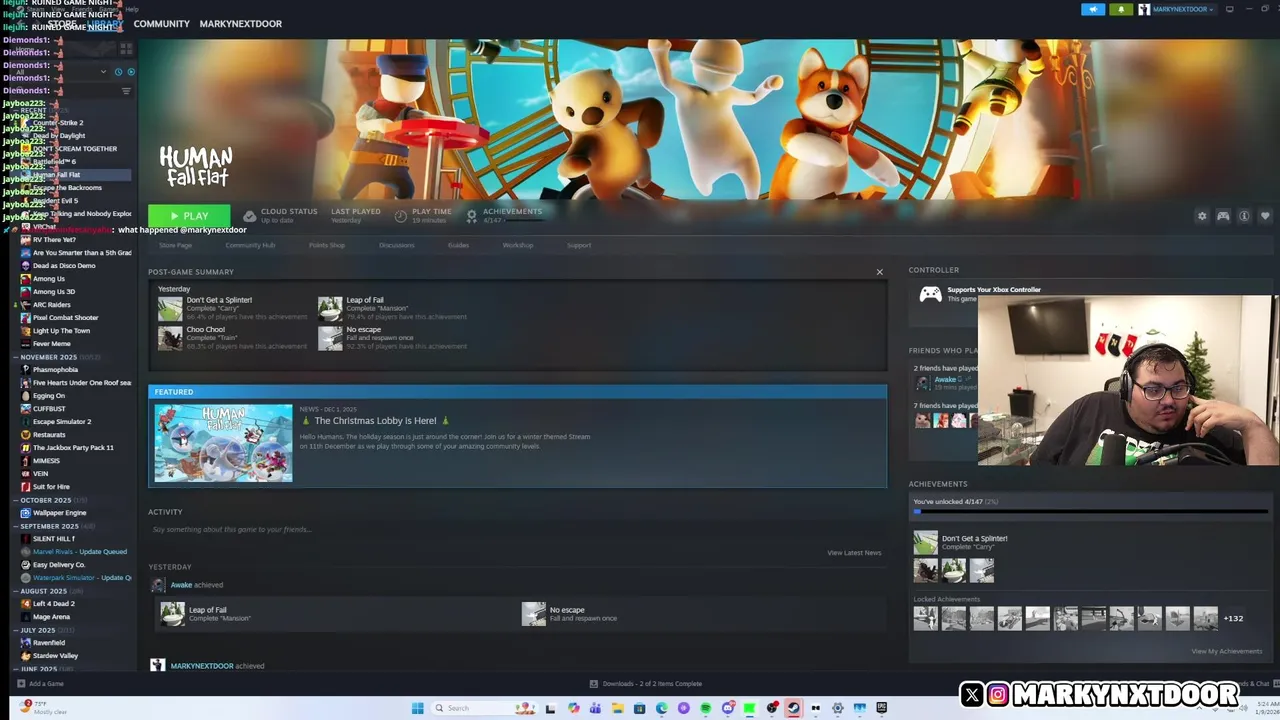Add Human Fall Flat to favorites

pyautogui.click(x=1265, y=216)
